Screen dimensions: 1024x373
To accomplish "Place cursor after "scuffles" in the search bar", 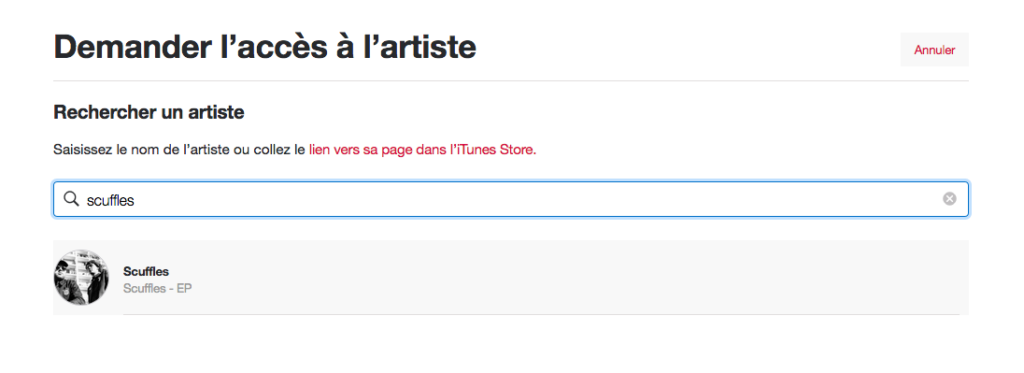I will point(137,200).
